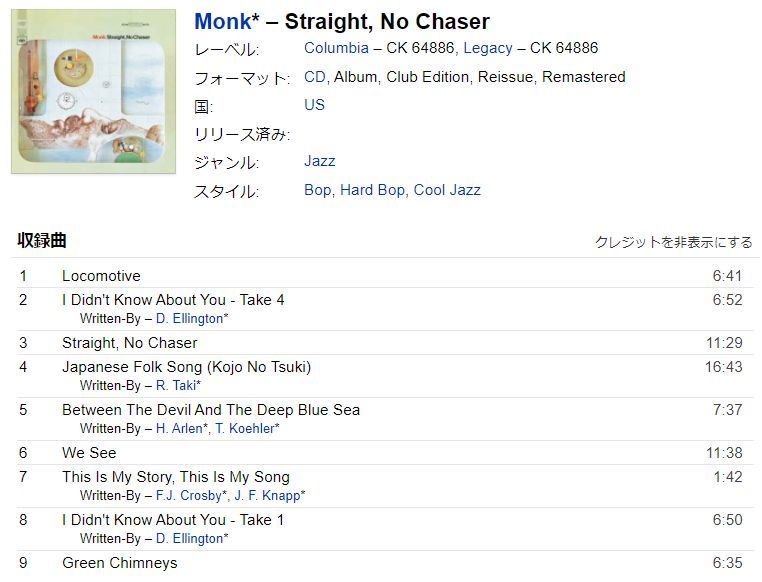Open the Columbia label link
The image size is (762, 582).
(x=336, y=48)
